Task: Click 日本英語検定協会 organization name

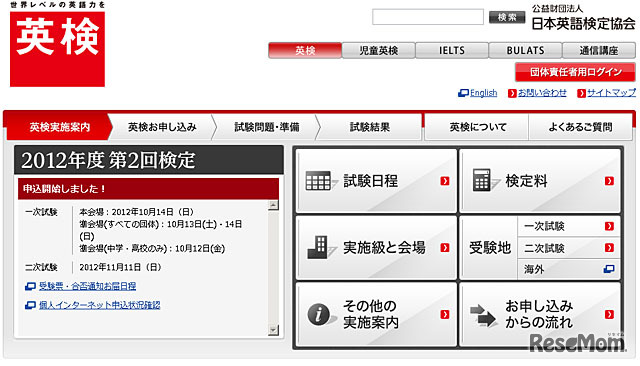Action: coord(583,24)
